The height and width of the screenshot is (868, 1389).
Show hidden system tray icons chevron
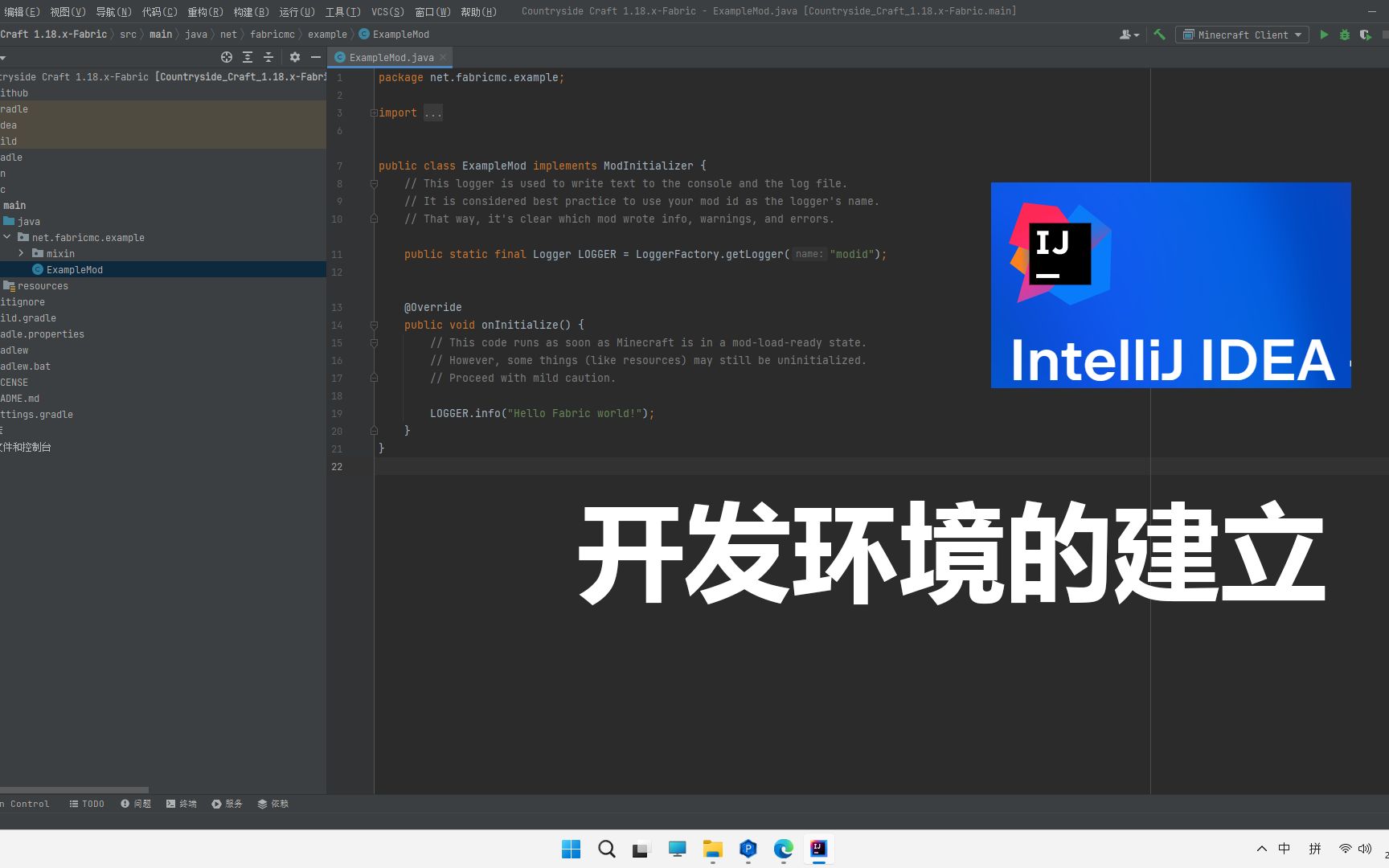click(1261, 849)
